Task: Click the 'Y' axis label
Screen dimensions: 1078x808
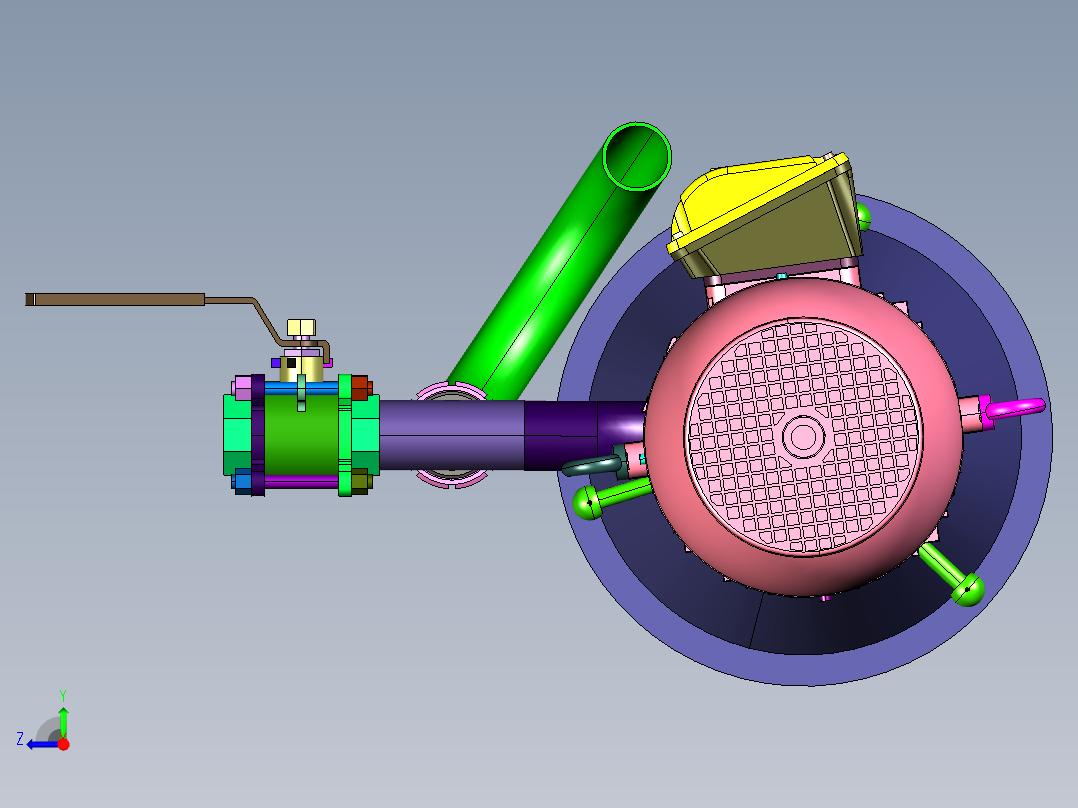Action: (63, 695)
